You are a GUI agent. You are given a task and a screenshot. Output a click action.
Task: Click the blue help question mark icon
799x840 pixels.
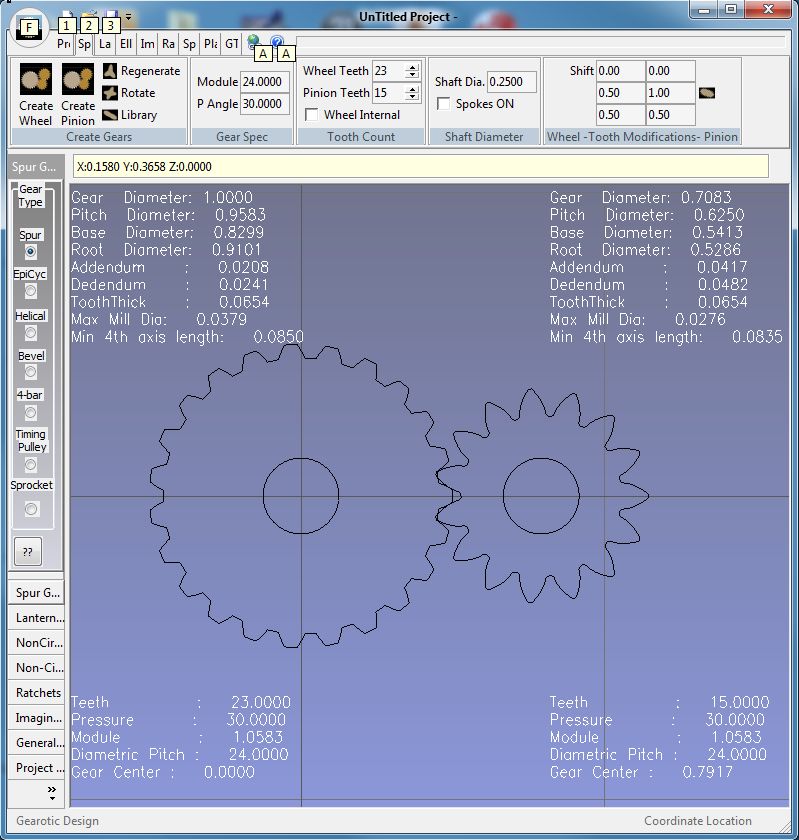point(277,41)
